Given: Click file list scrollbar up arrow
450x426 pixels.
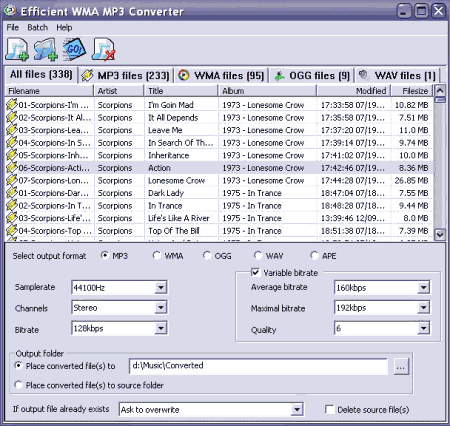Looking at the screenshot, I should pos(440,90).
